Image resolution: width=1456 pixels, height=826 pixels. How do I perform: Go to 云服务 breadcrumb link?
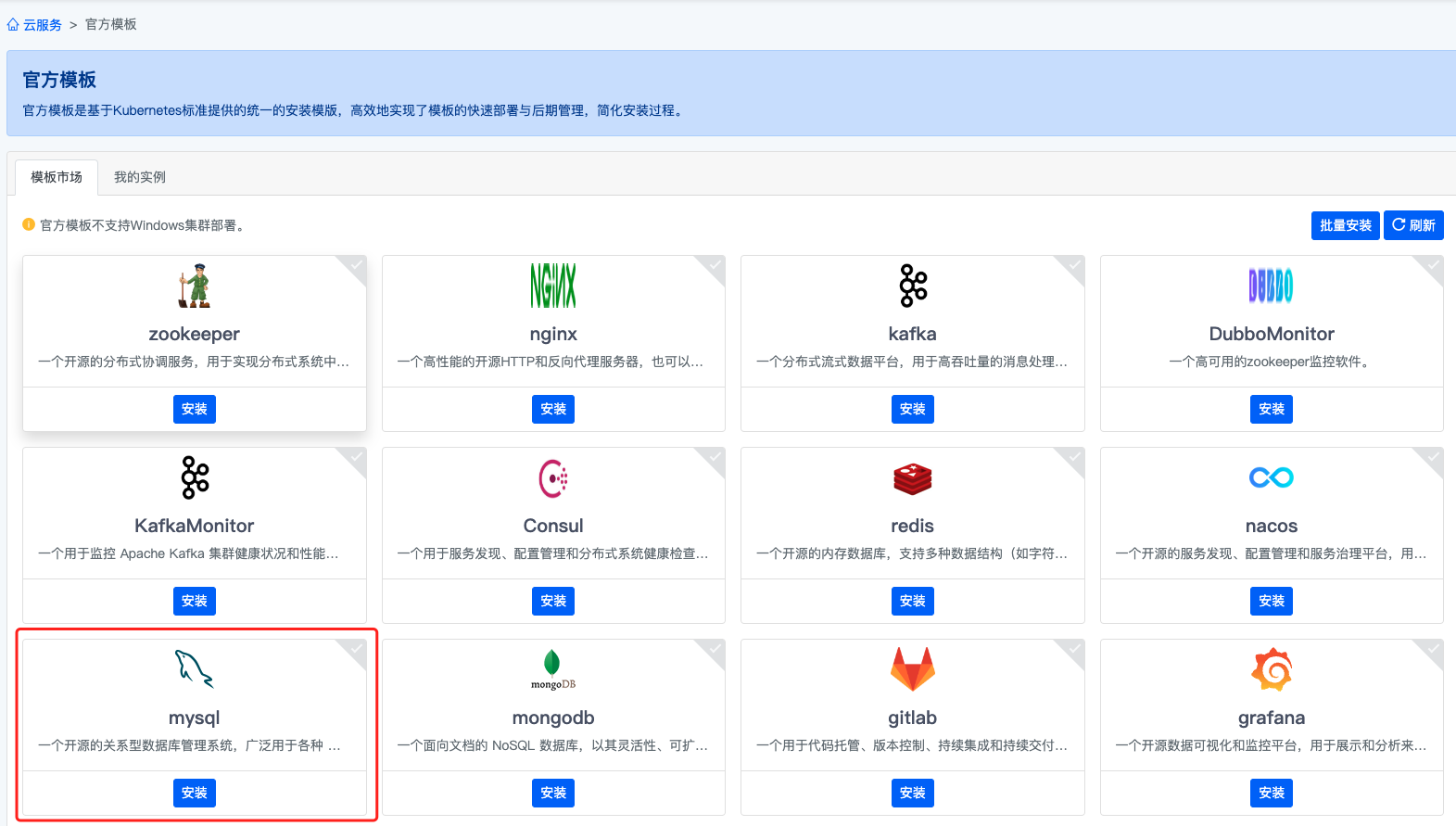tap(43, 25)
